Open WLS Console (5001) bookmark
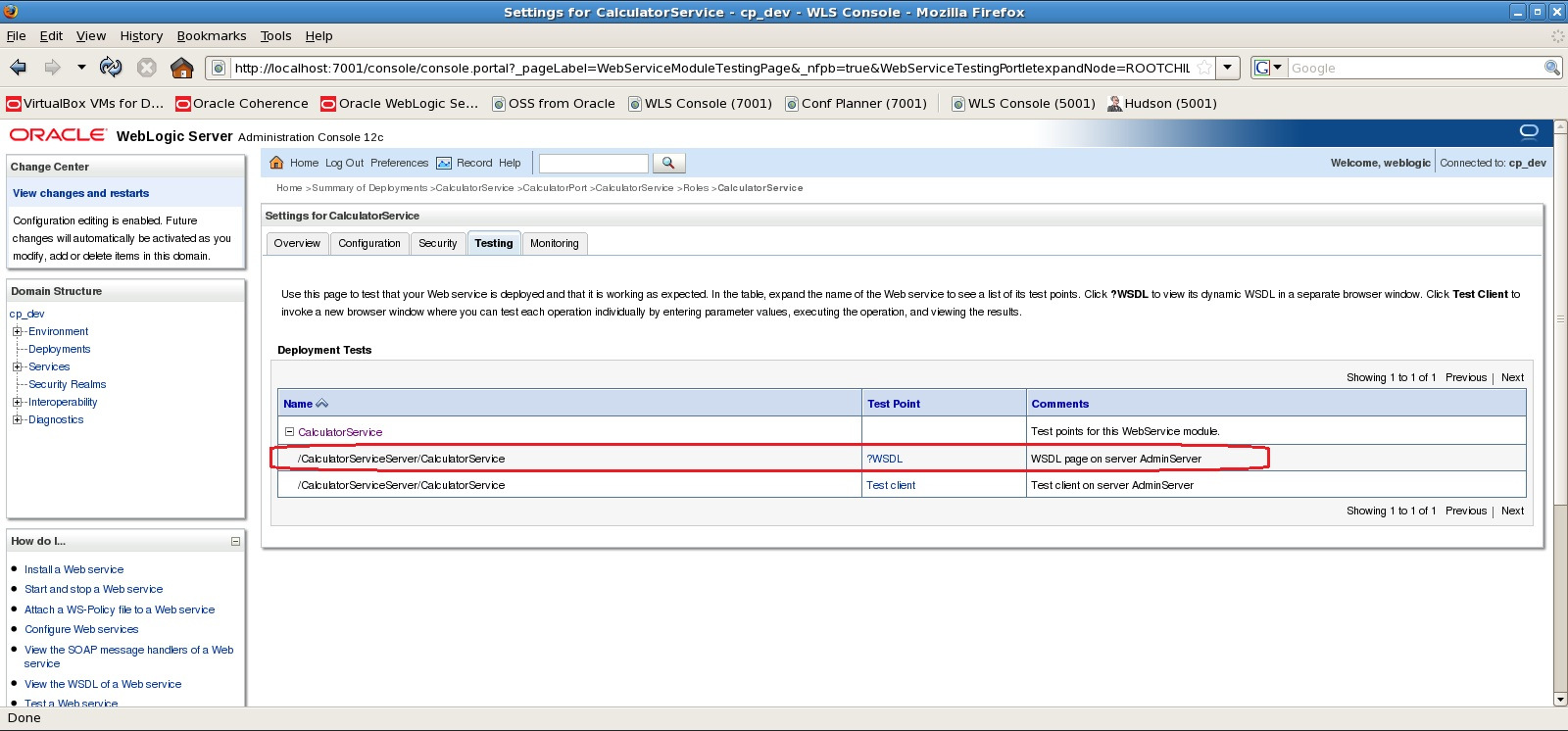The width and height of the screenshot is (1568, 731). [x=1023, y=103]
